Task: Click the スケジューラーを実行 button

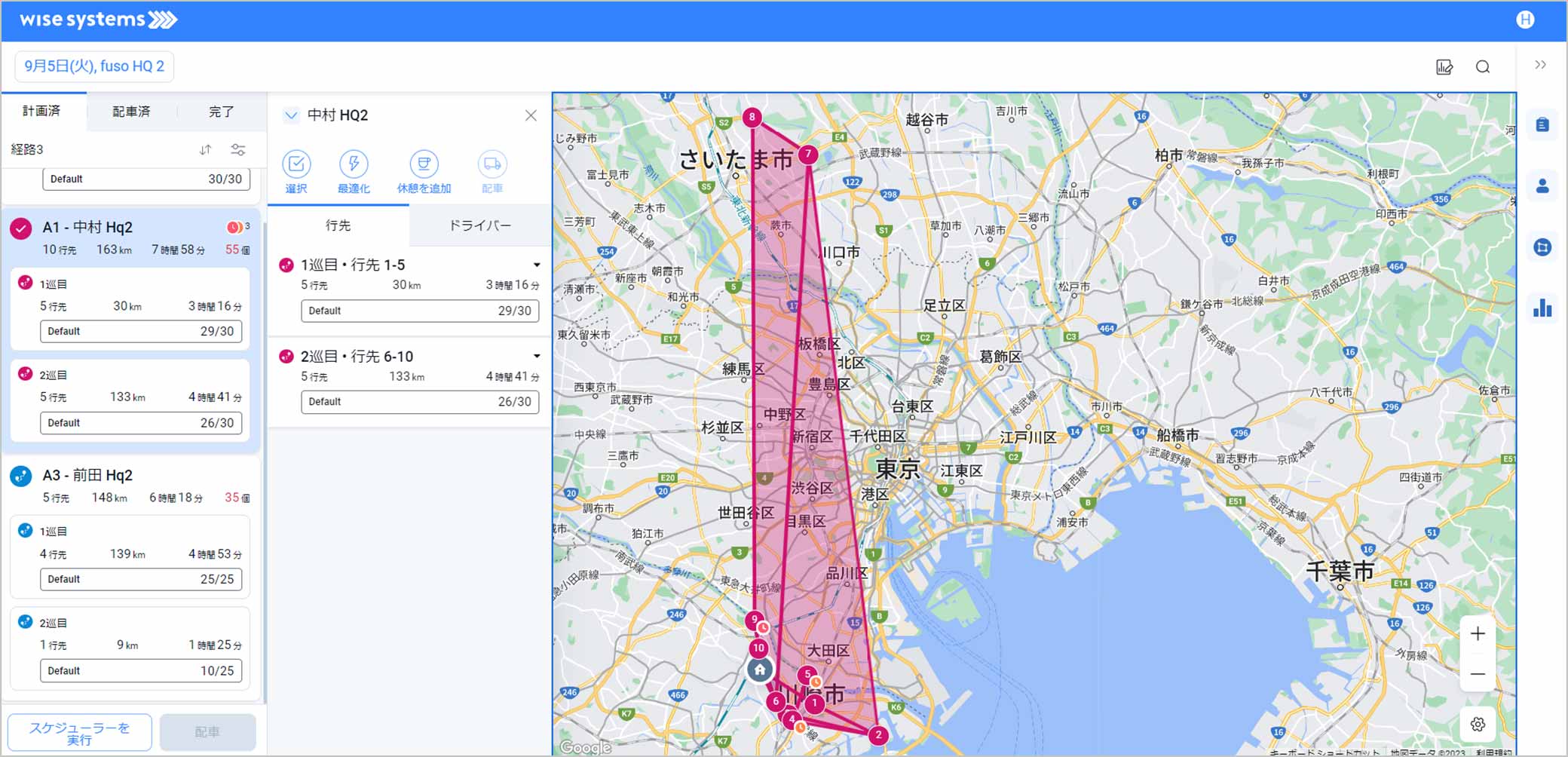Action: (x=79, y=732)
